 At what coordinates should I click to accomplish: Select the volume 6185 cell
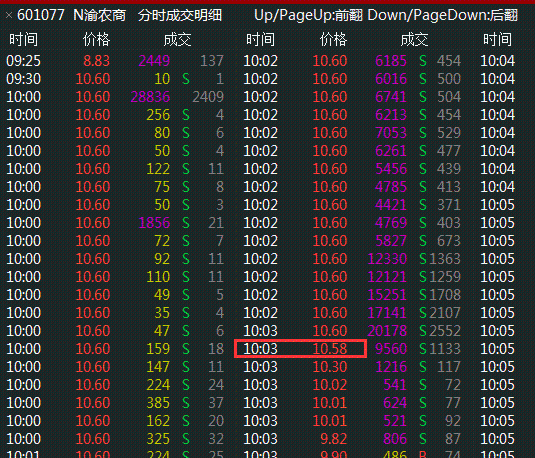pyautogui.click(x=391, y=61)
